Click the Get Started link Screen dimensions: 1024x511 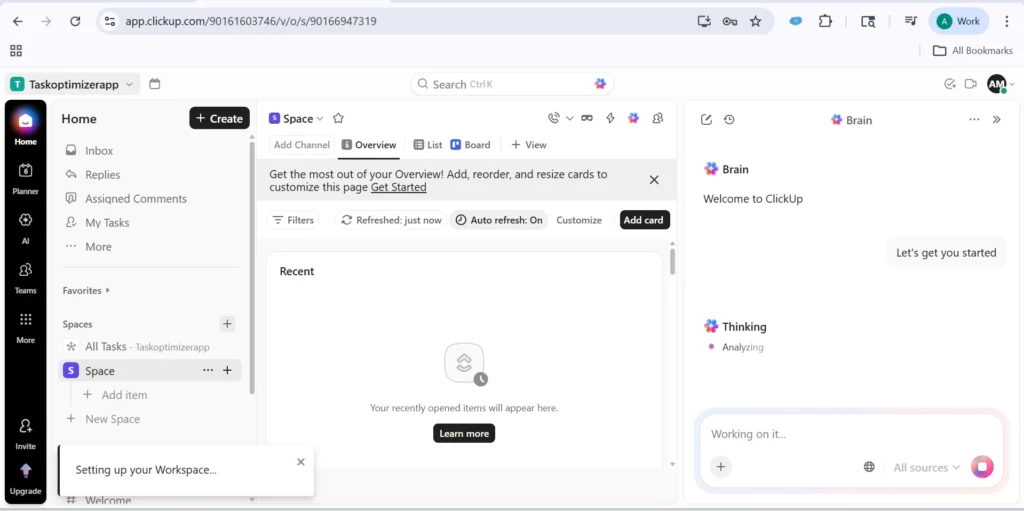point(398,188)
